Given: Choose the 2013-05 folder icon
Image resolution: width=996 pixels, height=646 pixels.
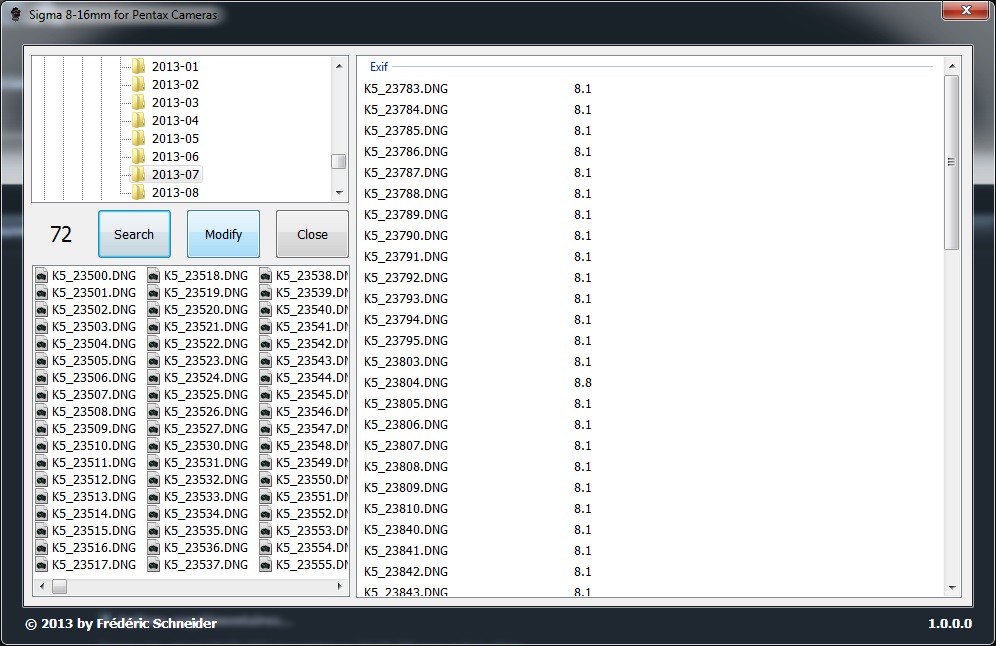Looking at the screenshot, I should point(138,138).
